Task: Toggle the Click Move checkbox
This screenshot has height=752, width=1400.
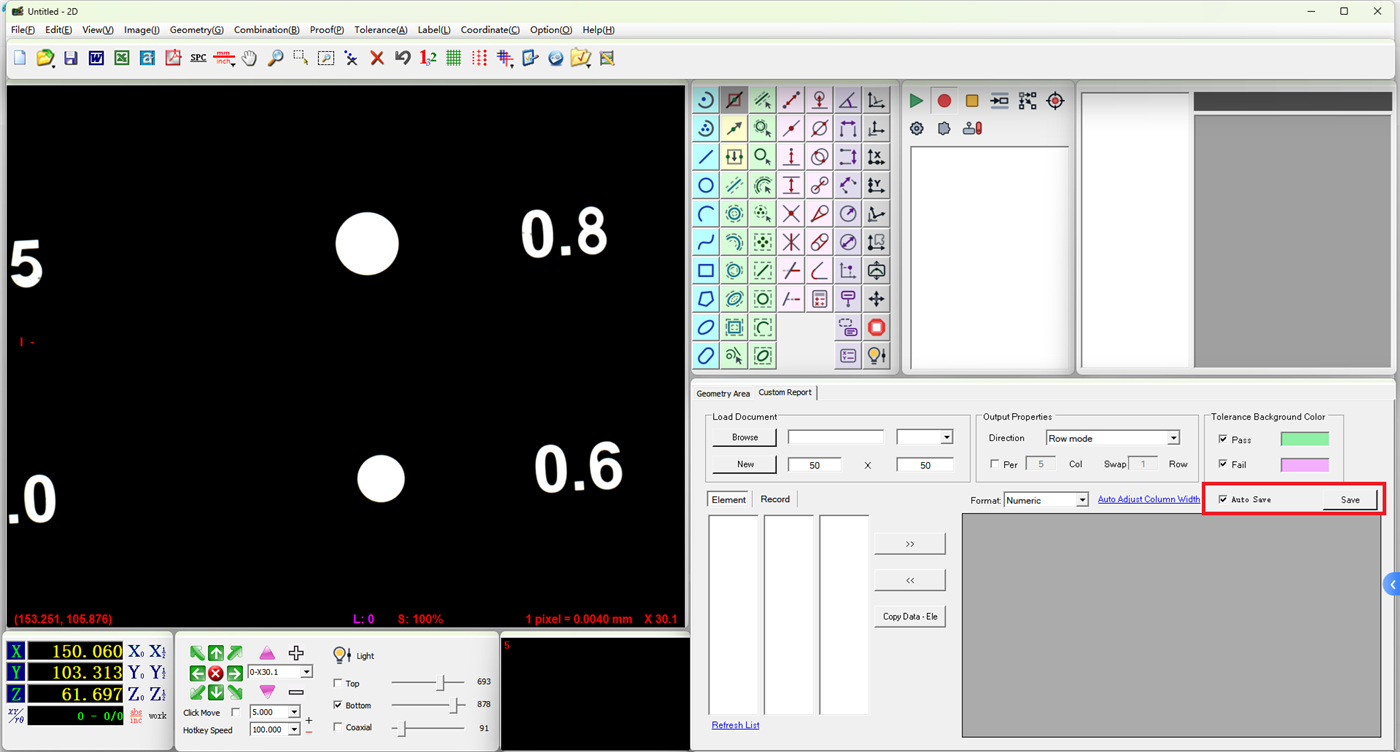Action: (236, 712)
